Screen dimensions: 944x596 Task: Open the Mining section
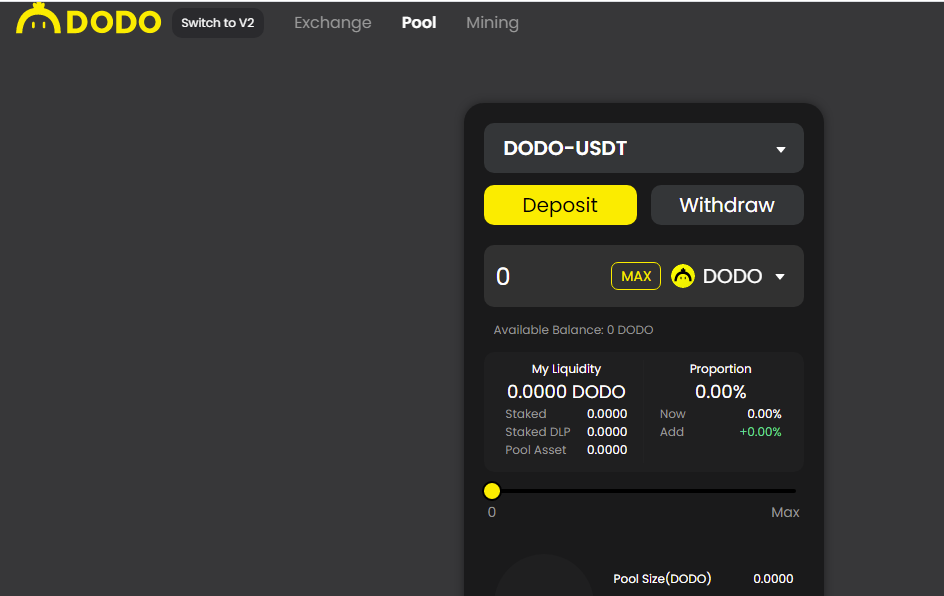492,22
